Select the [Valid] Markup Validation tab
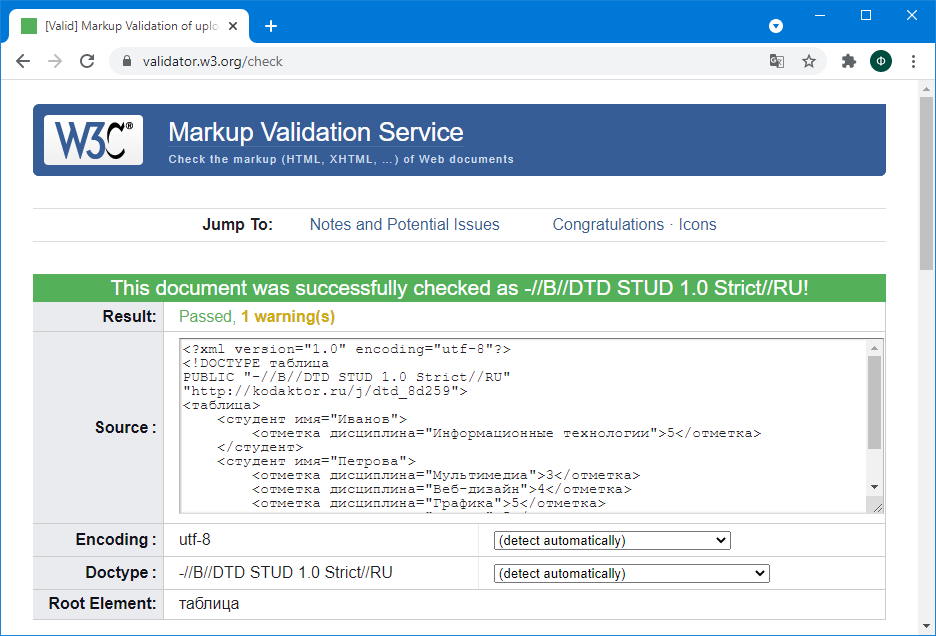Screen dimensions: 936x636 click(129, 26)
